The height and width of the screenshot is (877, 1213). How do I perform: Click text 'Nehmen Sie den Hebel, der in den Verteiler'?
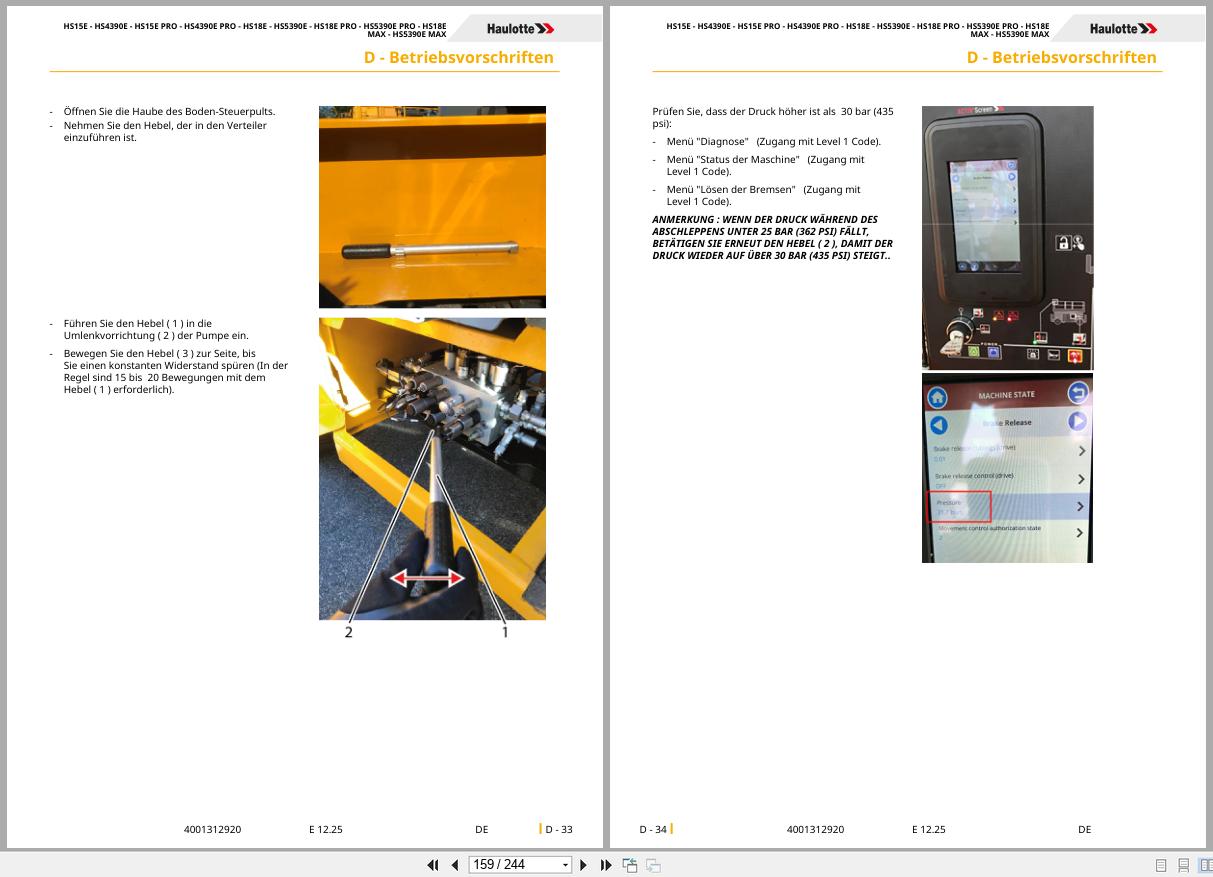click(x=165, y=126)
